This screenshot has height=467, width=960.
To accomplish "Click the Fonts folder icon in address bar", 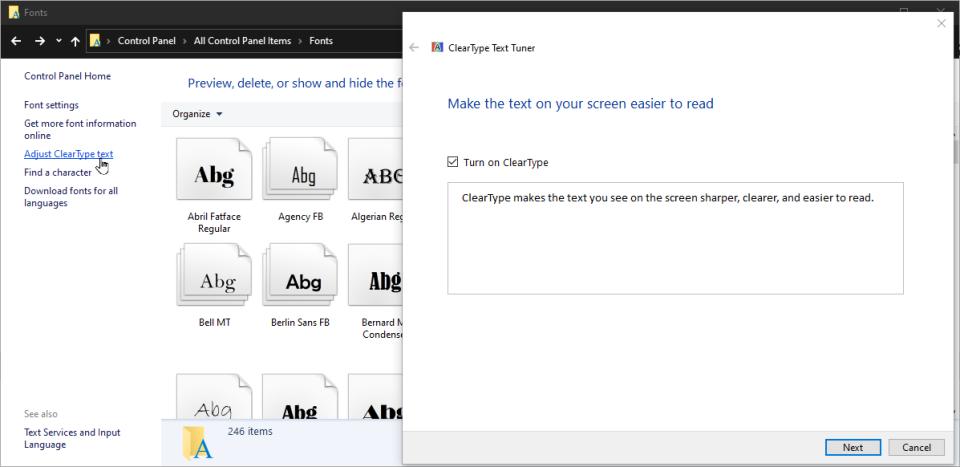I will point(95,41).
